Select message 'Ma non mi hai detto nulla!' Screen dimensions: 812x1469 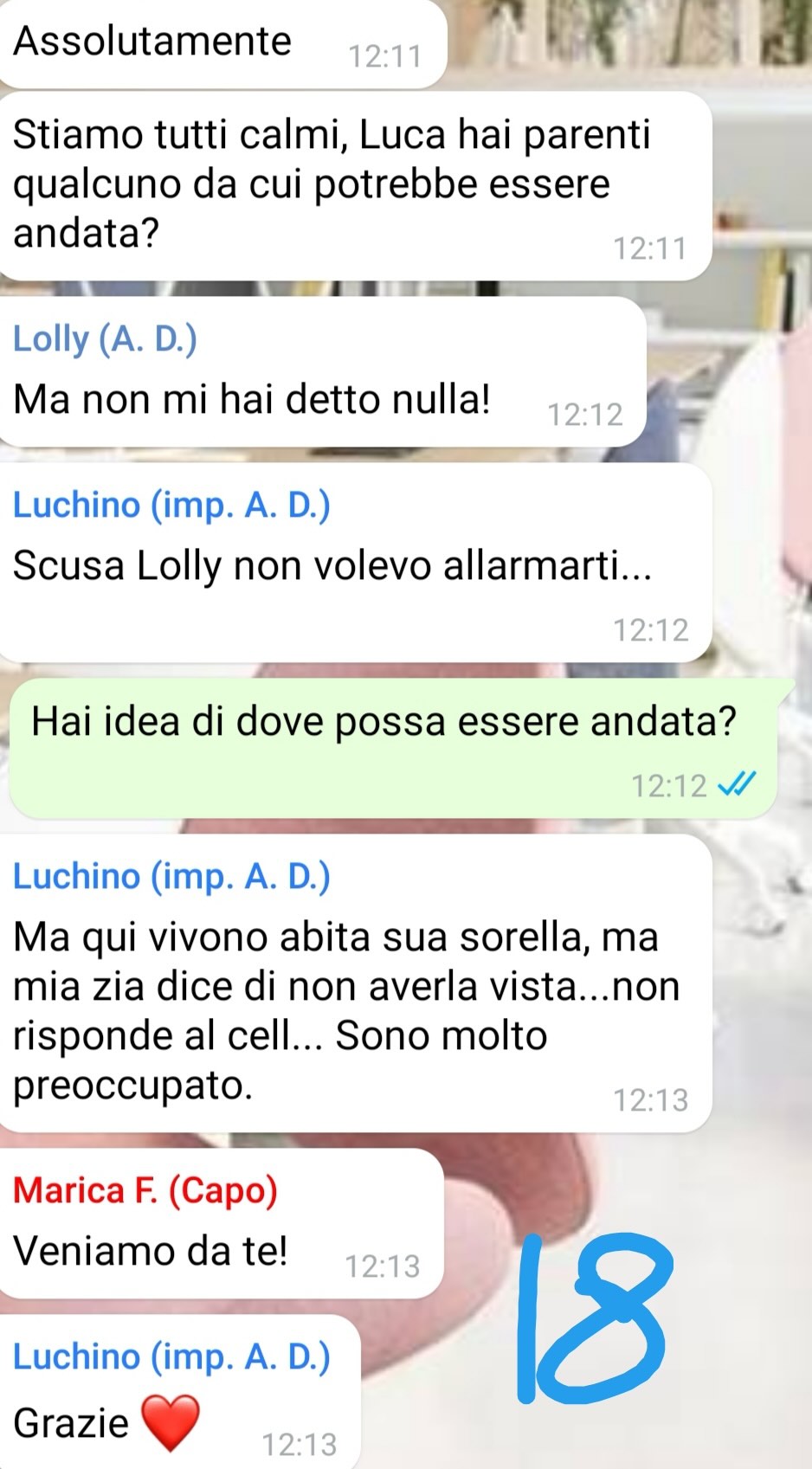[323, 372]
